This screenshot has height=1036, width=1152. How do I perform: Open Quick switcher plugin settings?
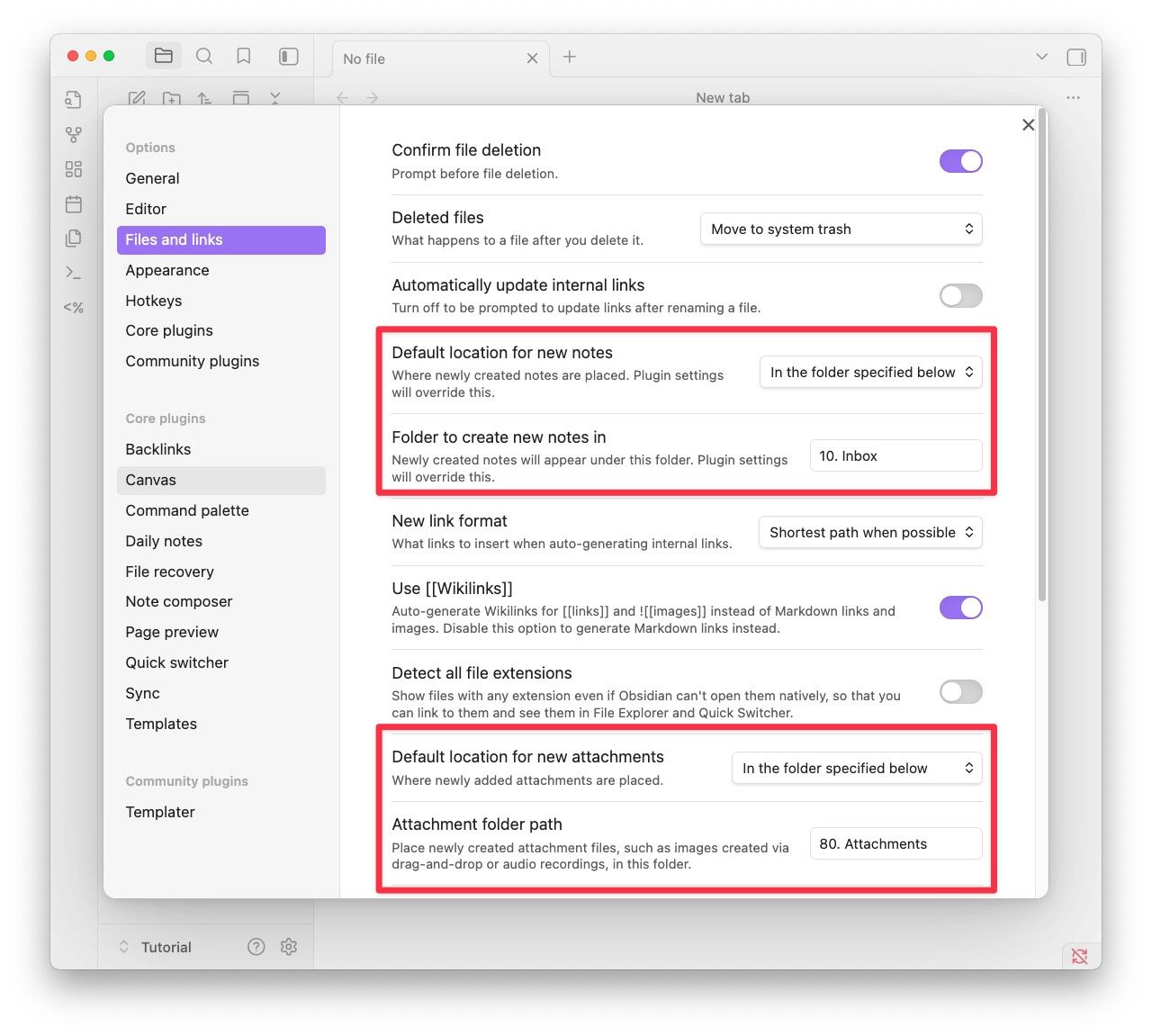[x=221, y=662]
